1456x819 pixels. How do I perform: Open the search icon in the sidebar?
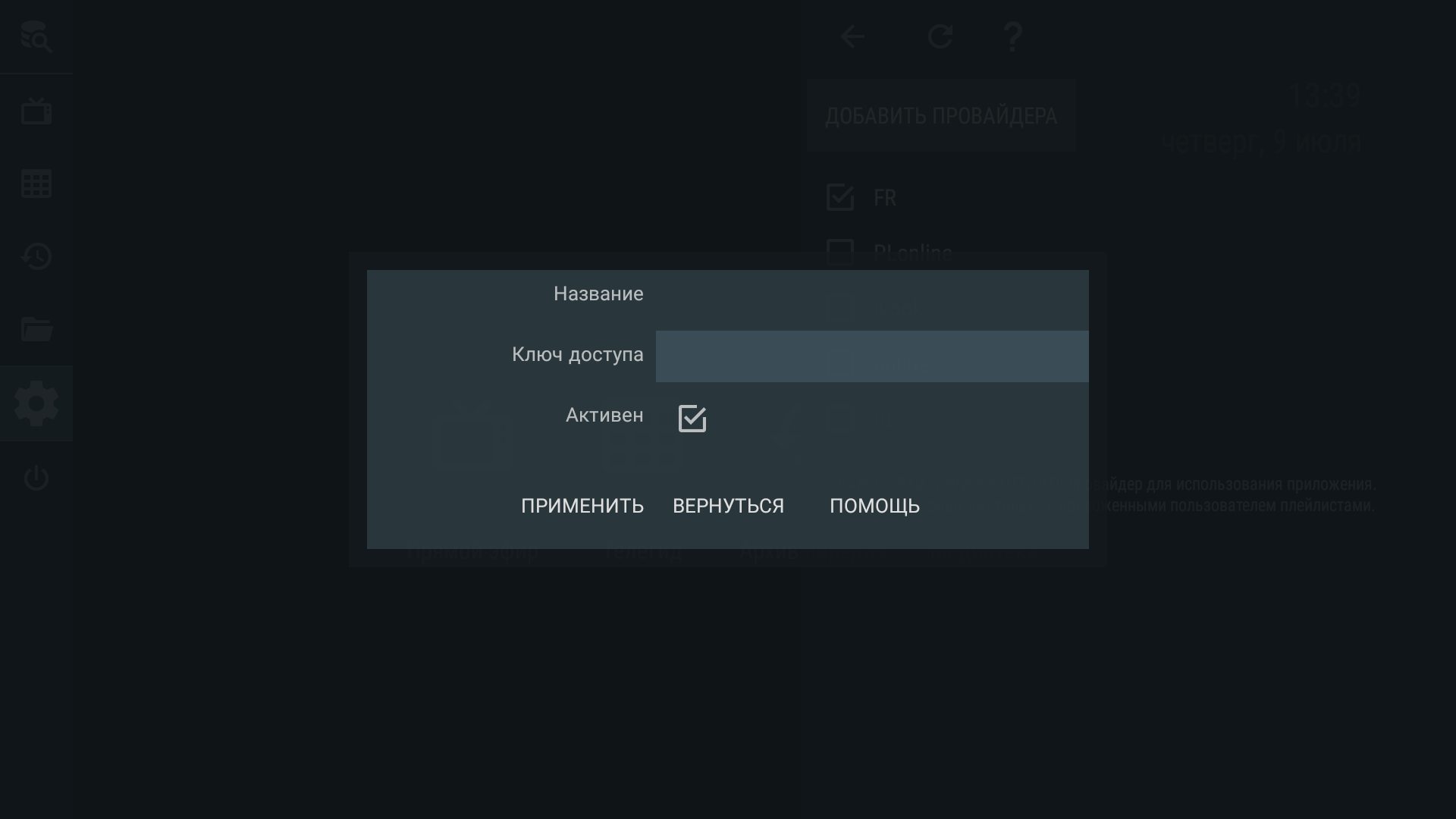36,37
